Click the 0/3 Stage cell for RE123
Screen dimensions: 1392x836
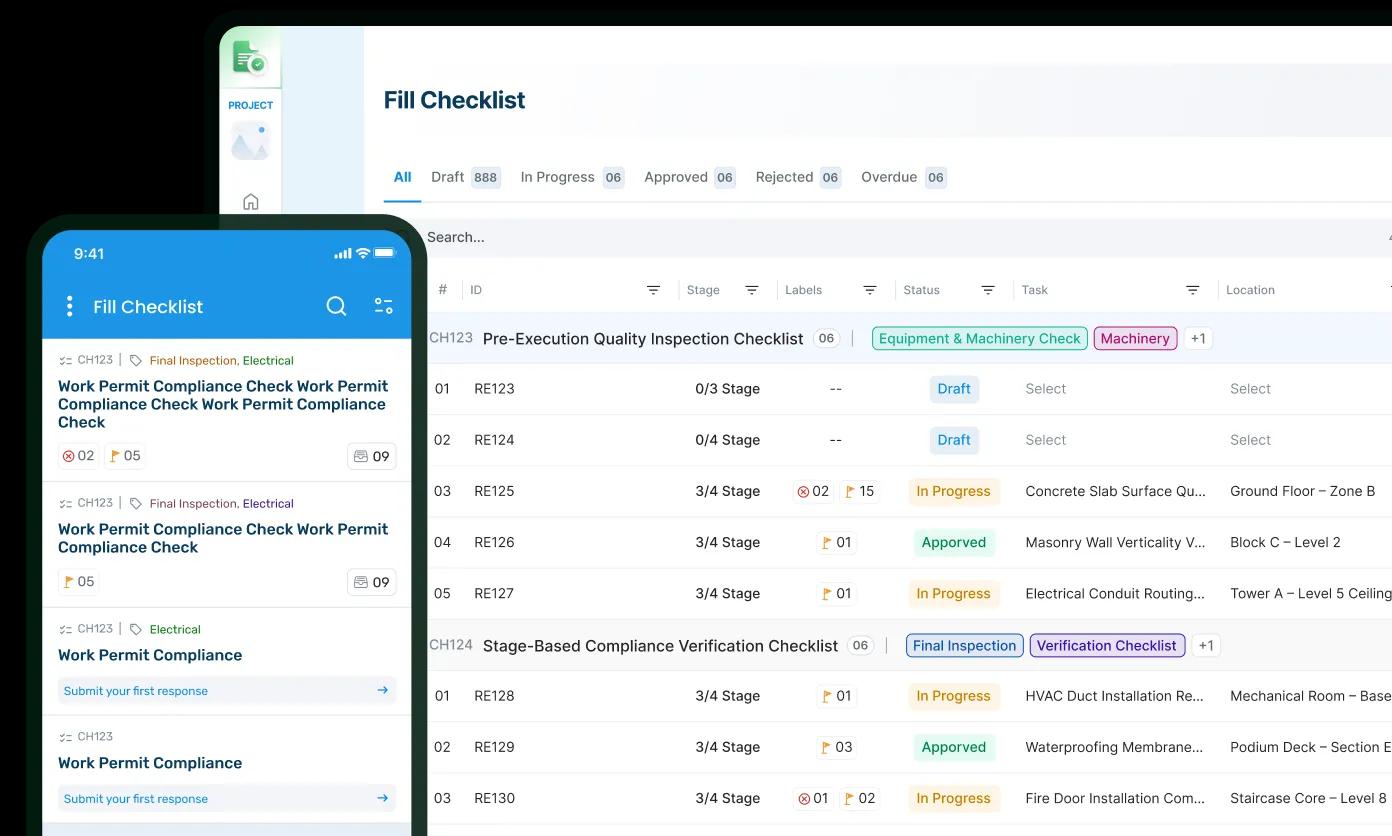[727, 389]
